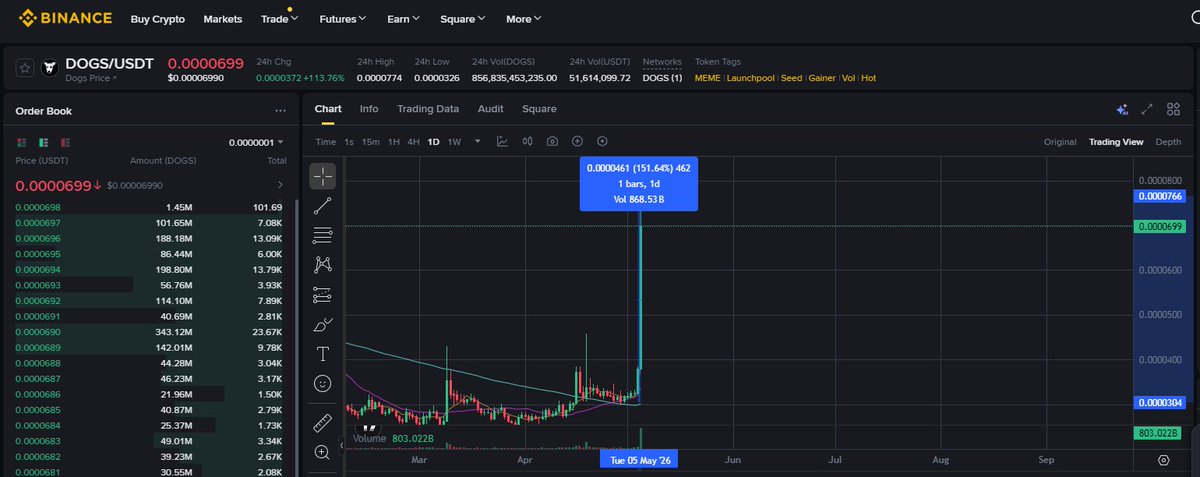Viewport: 1200px width, 477px height.
Task: Select the brush drawing tool
Action: click(322, 324)
